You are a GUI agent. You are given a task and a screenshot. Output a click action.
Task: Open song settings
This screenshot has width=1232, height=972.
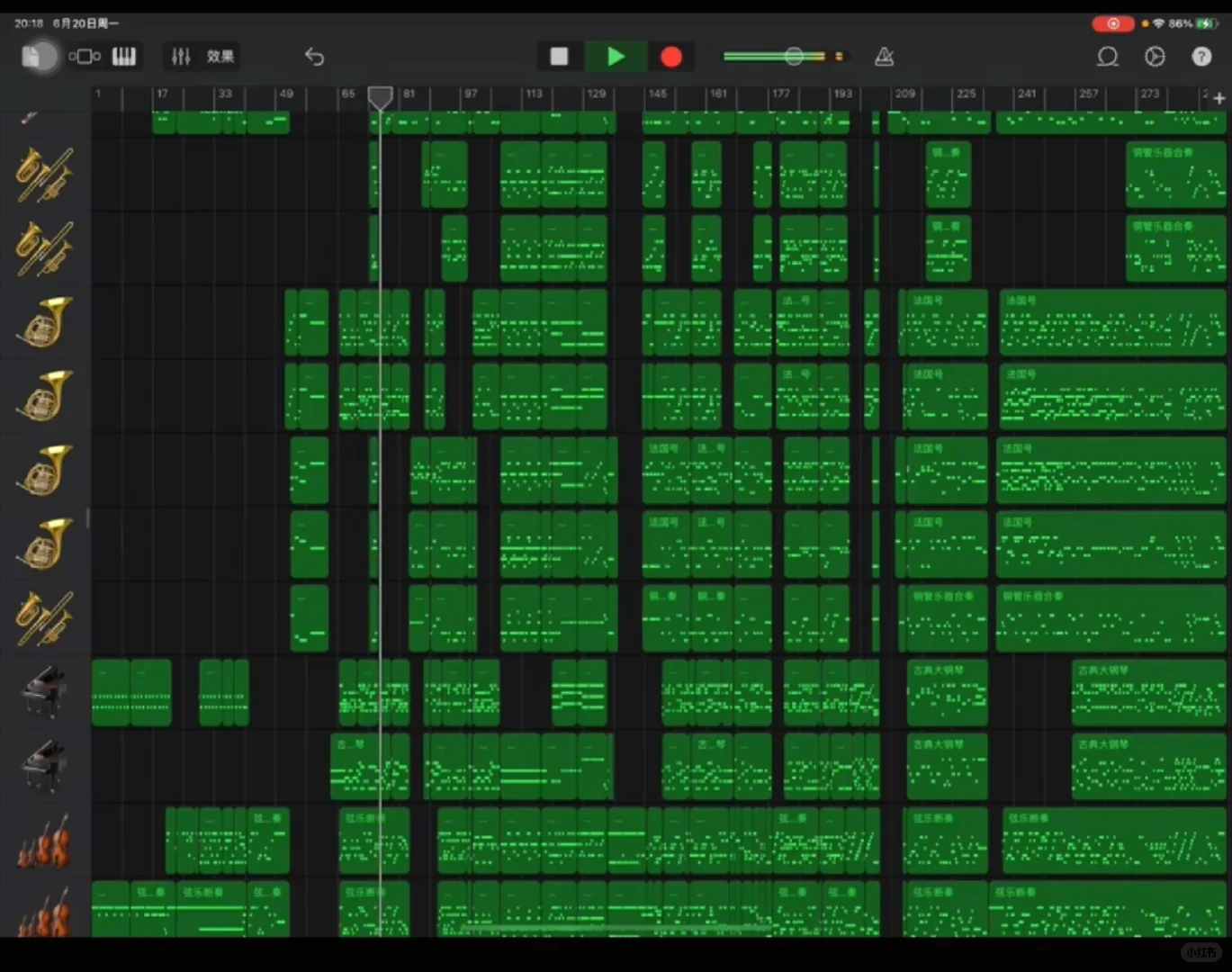pos(1155,57)
